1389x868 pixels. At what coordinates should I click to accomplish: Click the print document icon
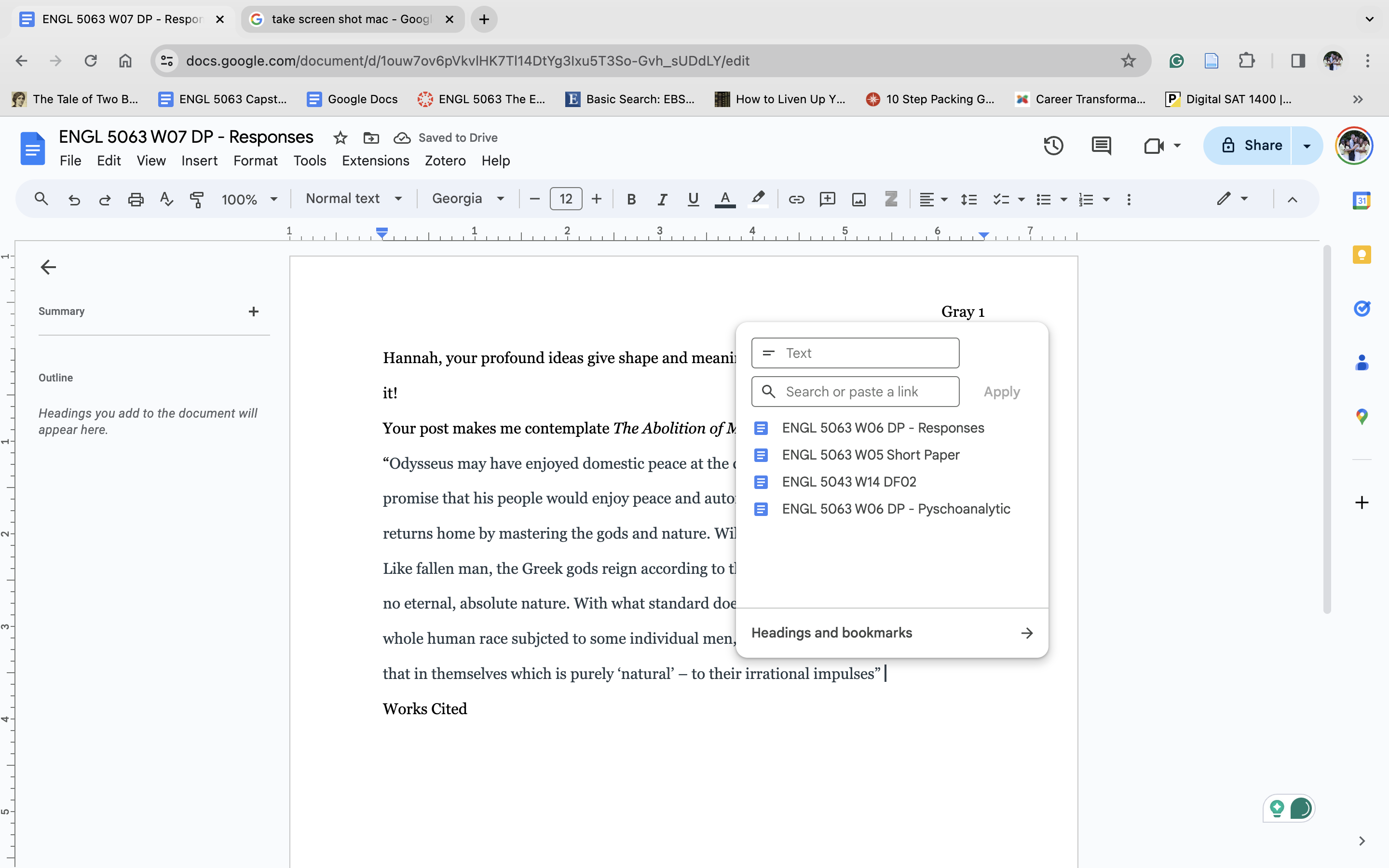pyautogui.click(x=136, y=199)
